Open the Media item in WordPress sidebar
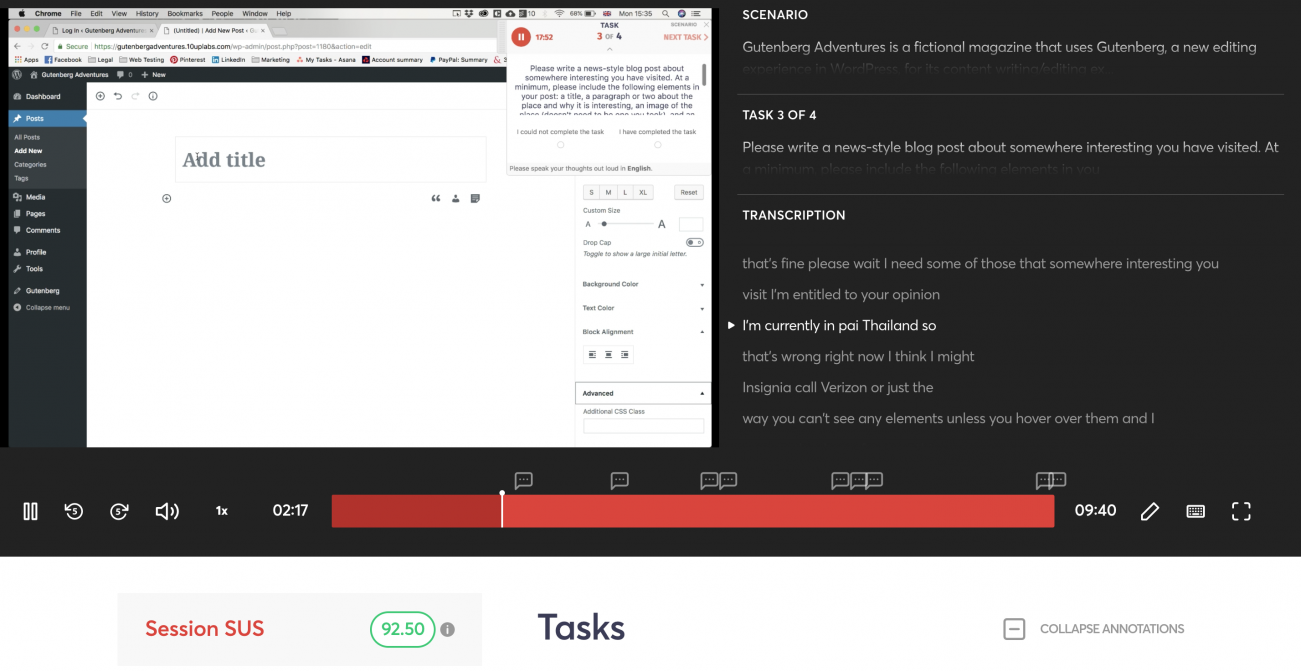The width and height of the screenshot is (1301, 671). (35, 197)
